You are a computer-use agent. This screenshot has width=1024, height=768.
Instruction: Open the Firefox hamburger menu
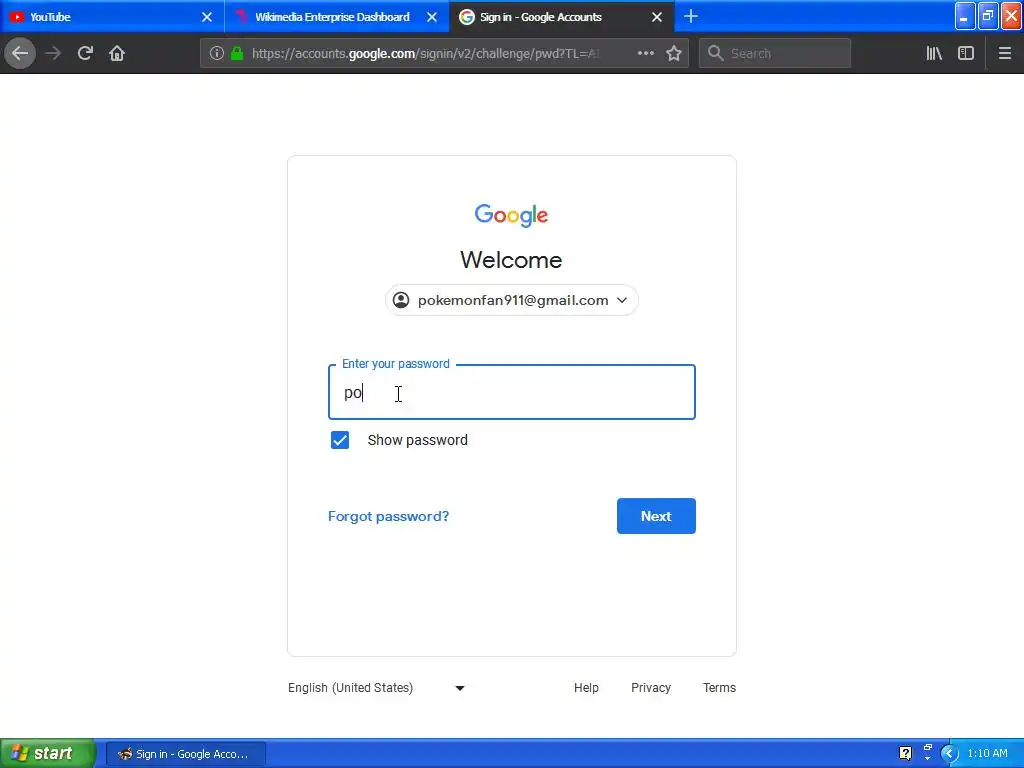1004,53
